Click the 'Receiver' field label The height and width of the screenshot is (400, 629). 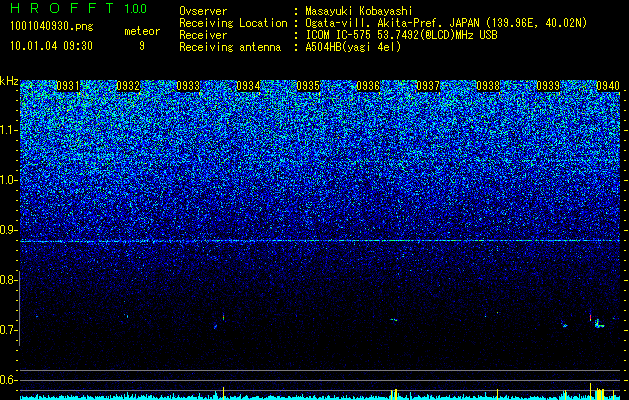pos(203,35)
